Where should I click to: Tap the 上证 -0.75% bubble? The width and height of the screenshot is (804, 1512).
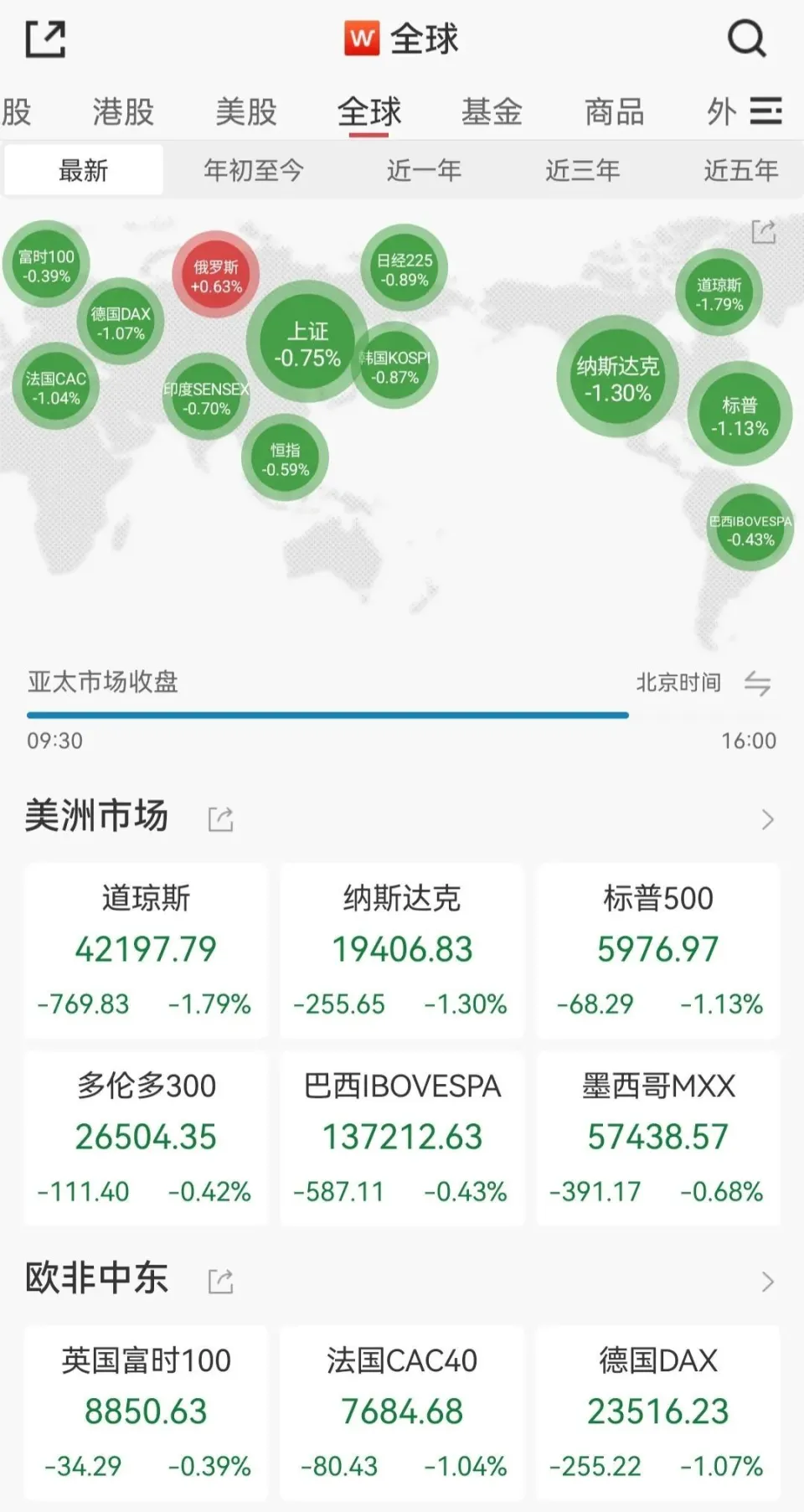click(307, 343)
